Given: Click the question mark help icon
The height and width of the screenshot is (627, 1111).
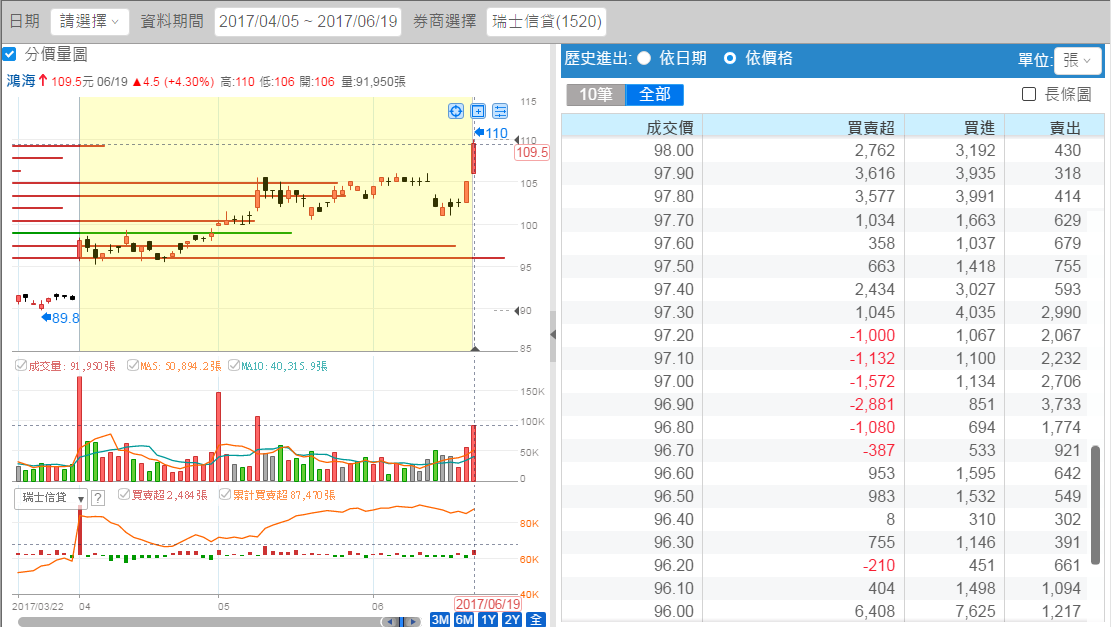Looking at the screenshot, I should pyautogui.click(x=98, y=498).
